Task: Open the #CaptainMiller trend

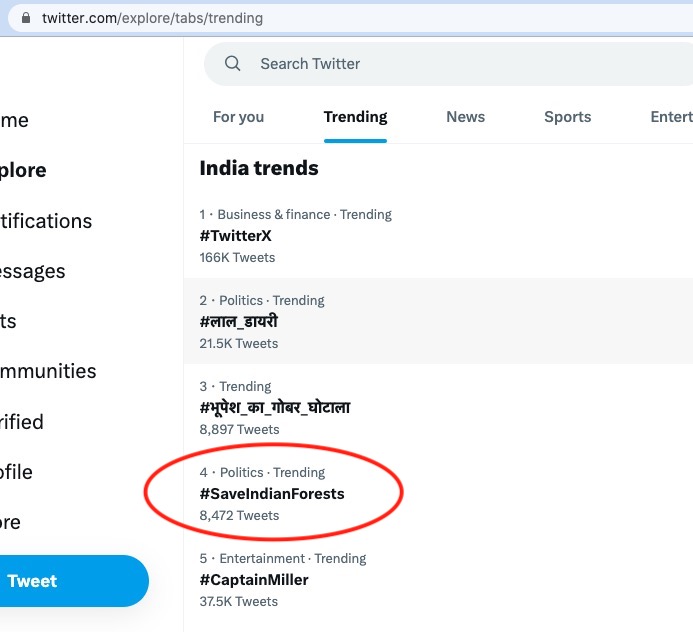Action: (438, 579)
